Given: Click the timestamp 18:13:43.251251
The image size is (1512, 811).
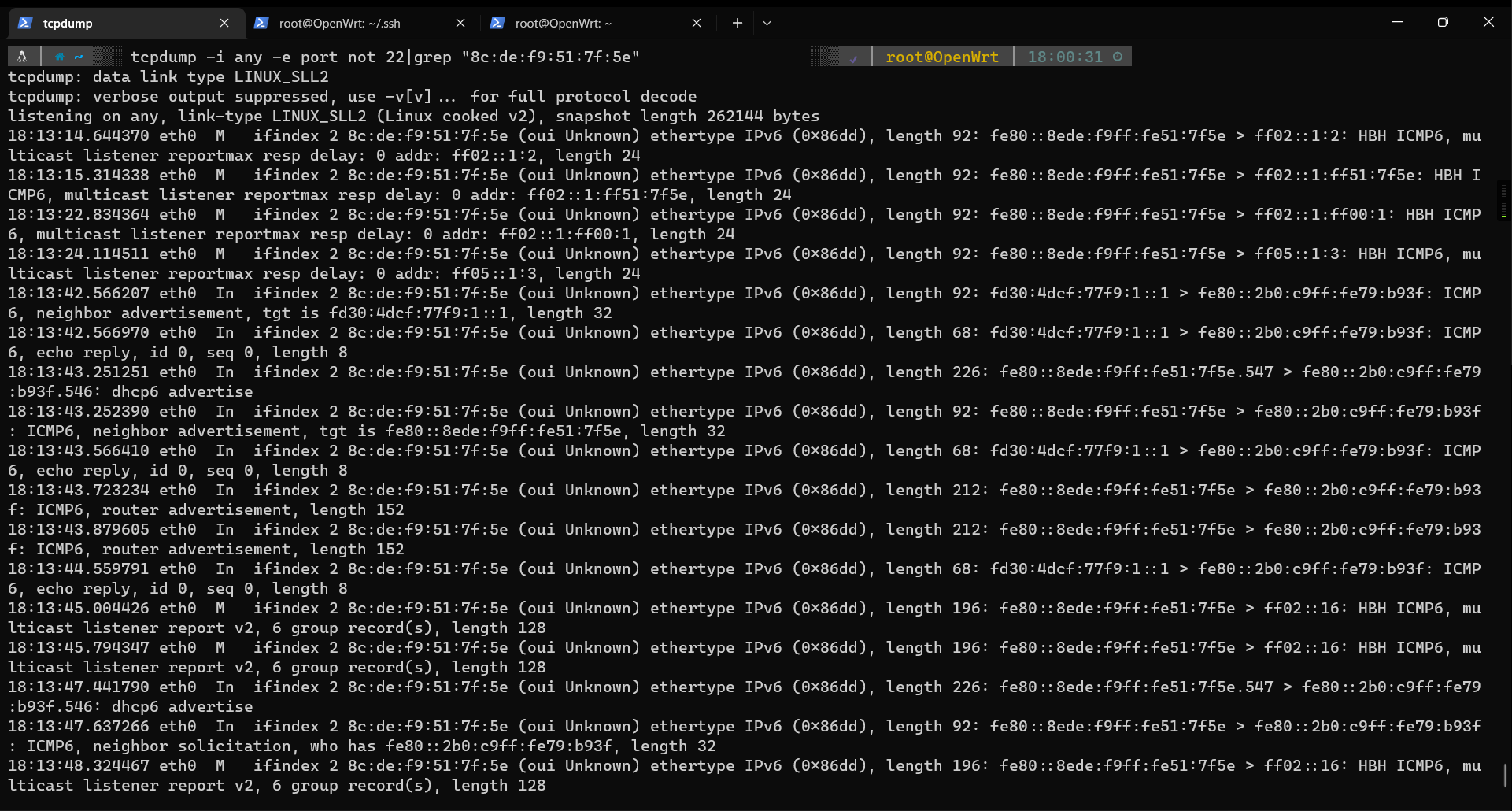Looking at the screenshot, I should (79, 372).
